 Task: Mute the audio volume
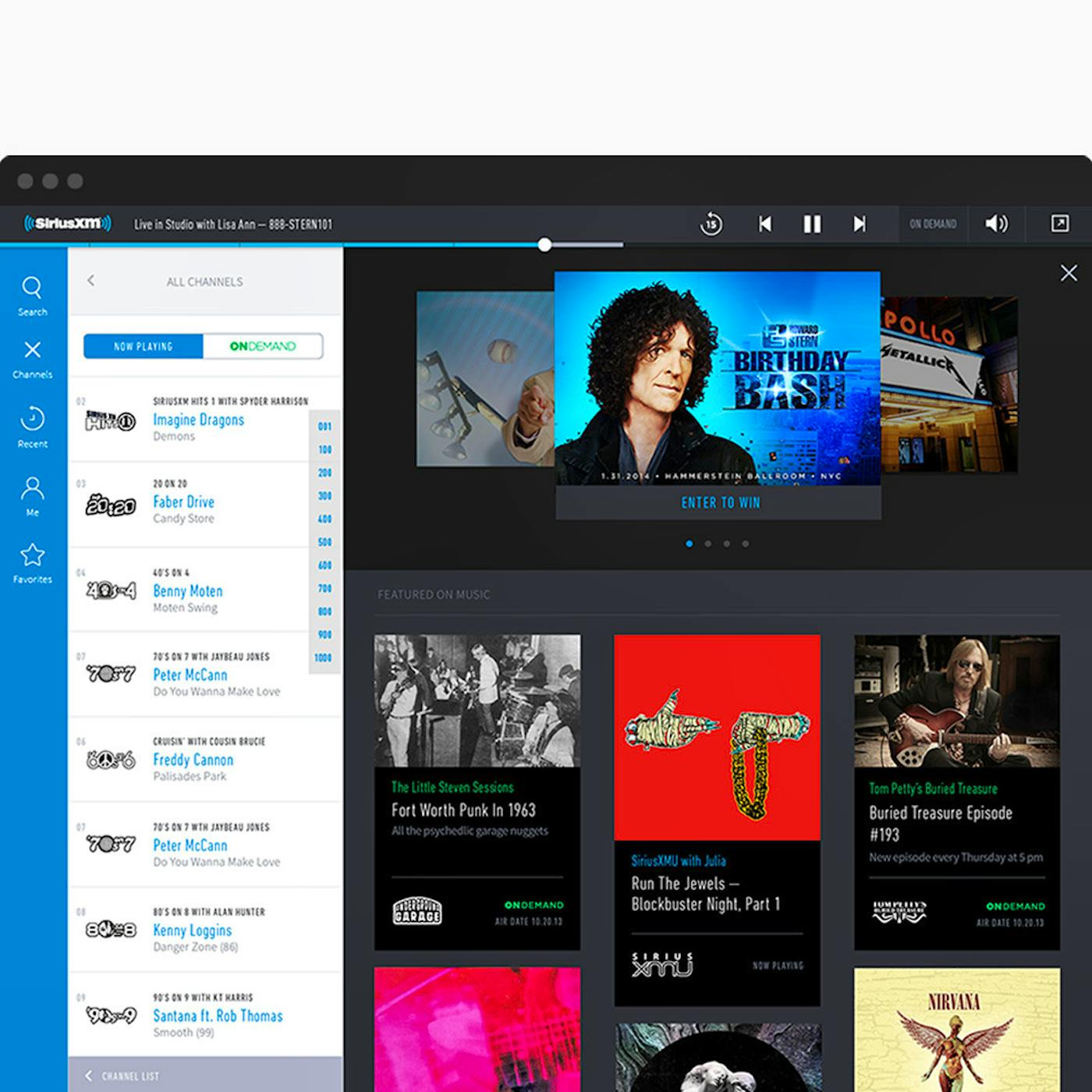coord(995,224)
